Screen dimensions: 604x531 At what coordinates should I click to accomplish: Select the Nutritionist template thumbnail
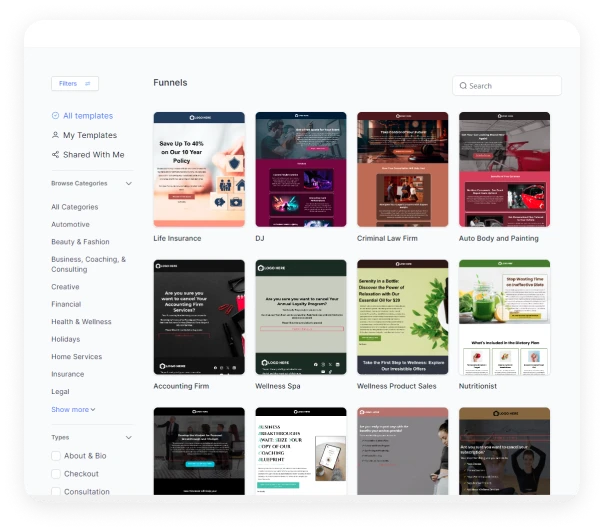click(x=504, y=317)
